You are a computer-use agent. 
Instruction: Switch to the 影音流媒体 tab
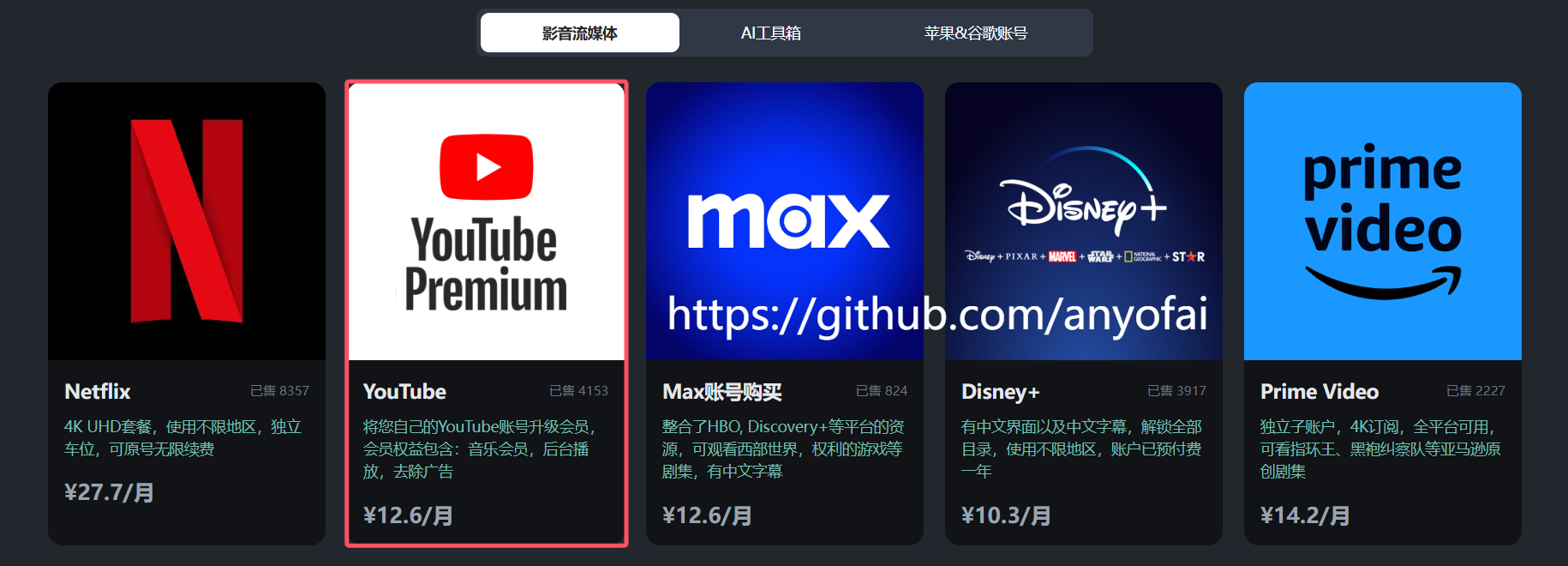click(x=580, y=33)
